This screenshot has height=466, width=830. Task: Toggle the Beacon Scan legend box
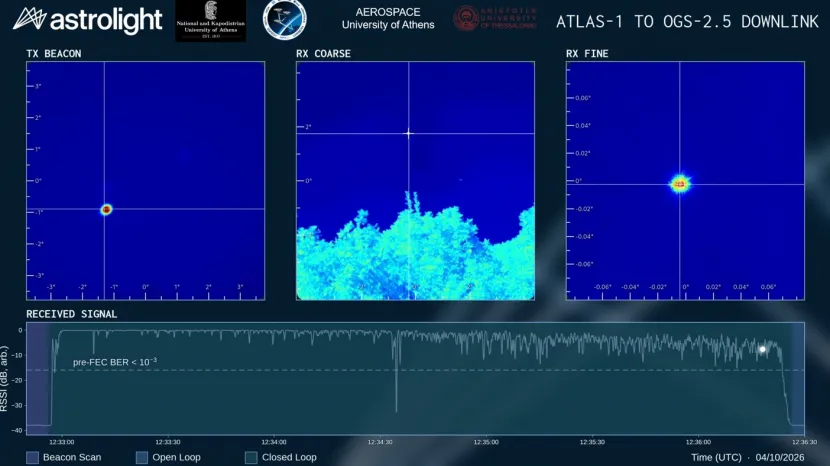[x=32, y=458]
